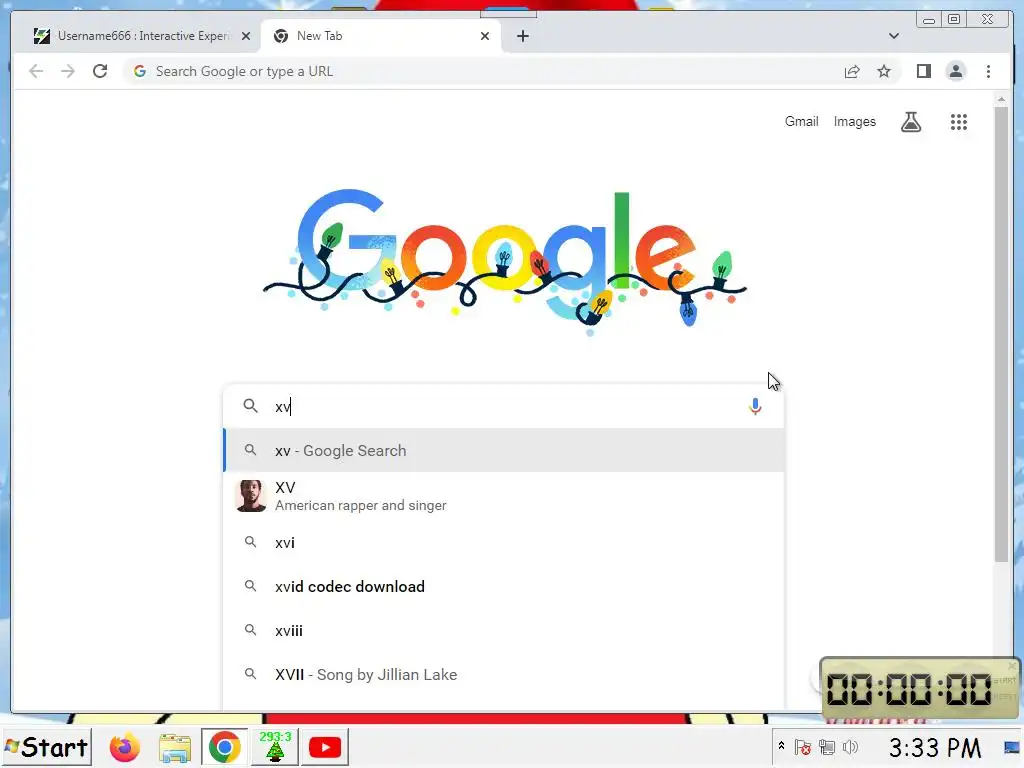Click the show desktop icon beside clock
Image resolution: width=1024 pixels, height=768 pixels.
pyautogui.click(x=1012, y=748)
